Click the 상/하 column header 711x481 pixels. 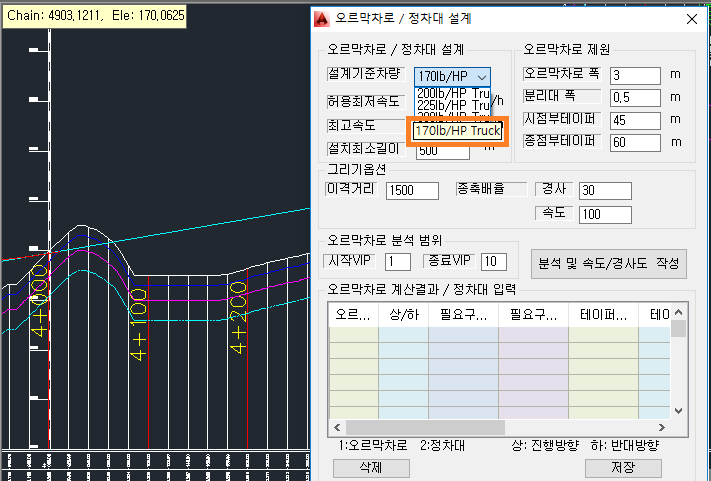[403, 315]
